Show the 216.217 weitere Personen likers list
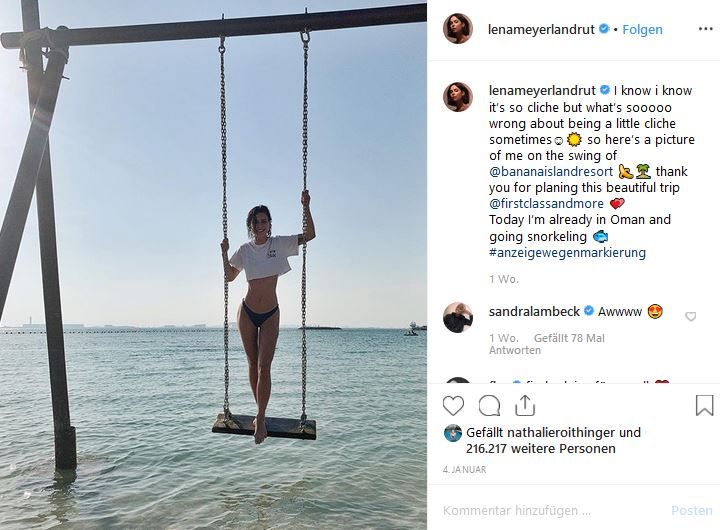The image size is (720, 530). (541, 449)
